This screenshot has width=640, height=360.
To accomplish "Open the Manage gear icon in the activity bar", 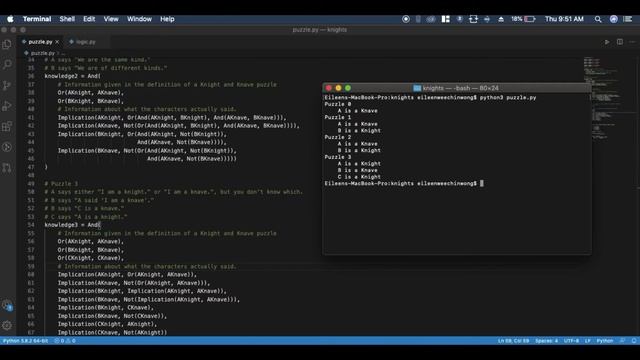I will [7, 325].
